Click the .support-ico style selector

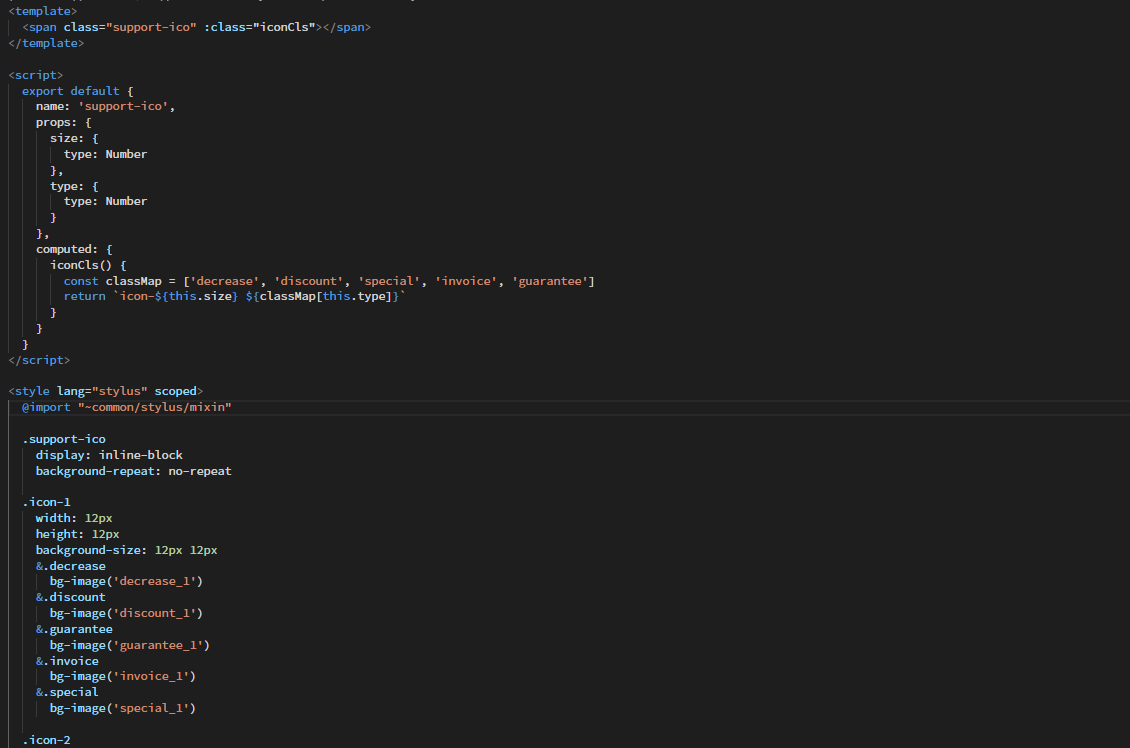[64, 439]
